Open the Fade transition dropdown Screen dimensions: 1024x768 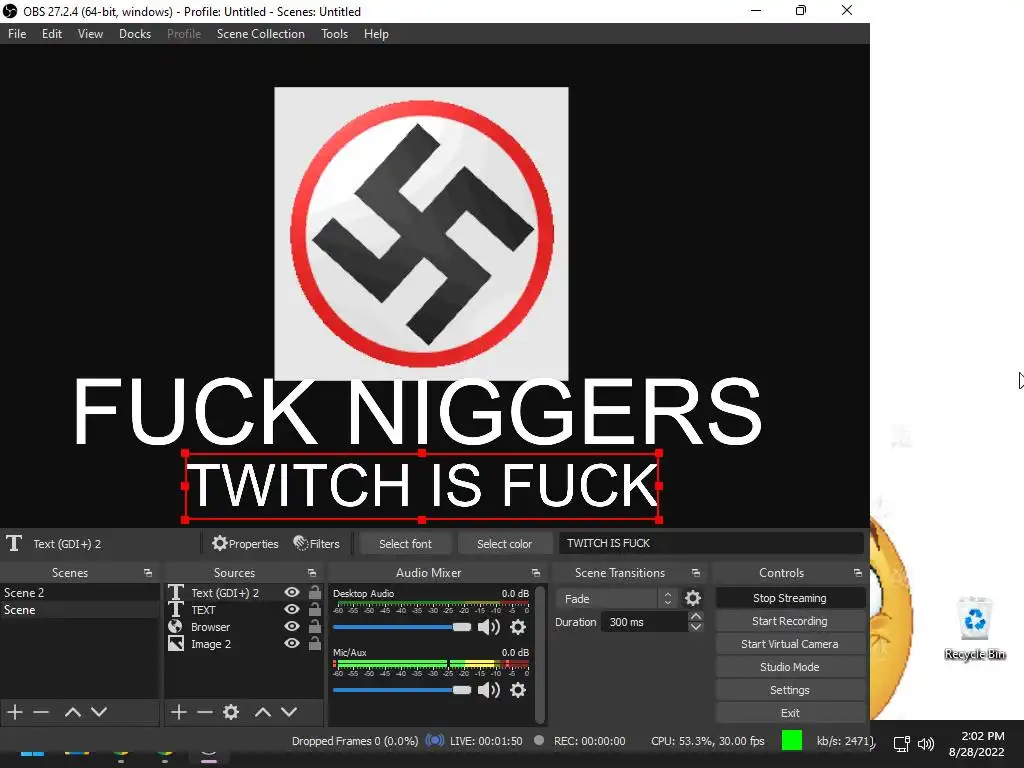(x=616, y=598)
